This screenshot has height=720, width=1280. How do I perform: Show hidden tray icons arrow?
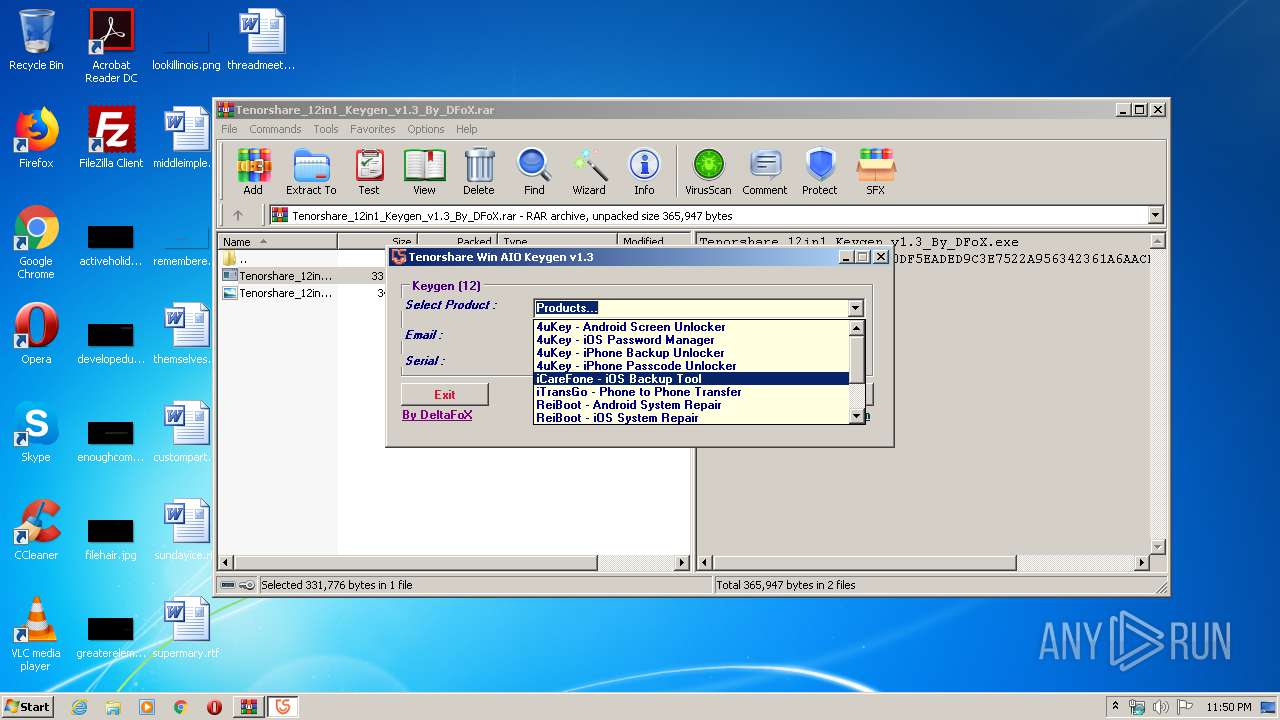pyautogui.click(x=1115, y=707)
